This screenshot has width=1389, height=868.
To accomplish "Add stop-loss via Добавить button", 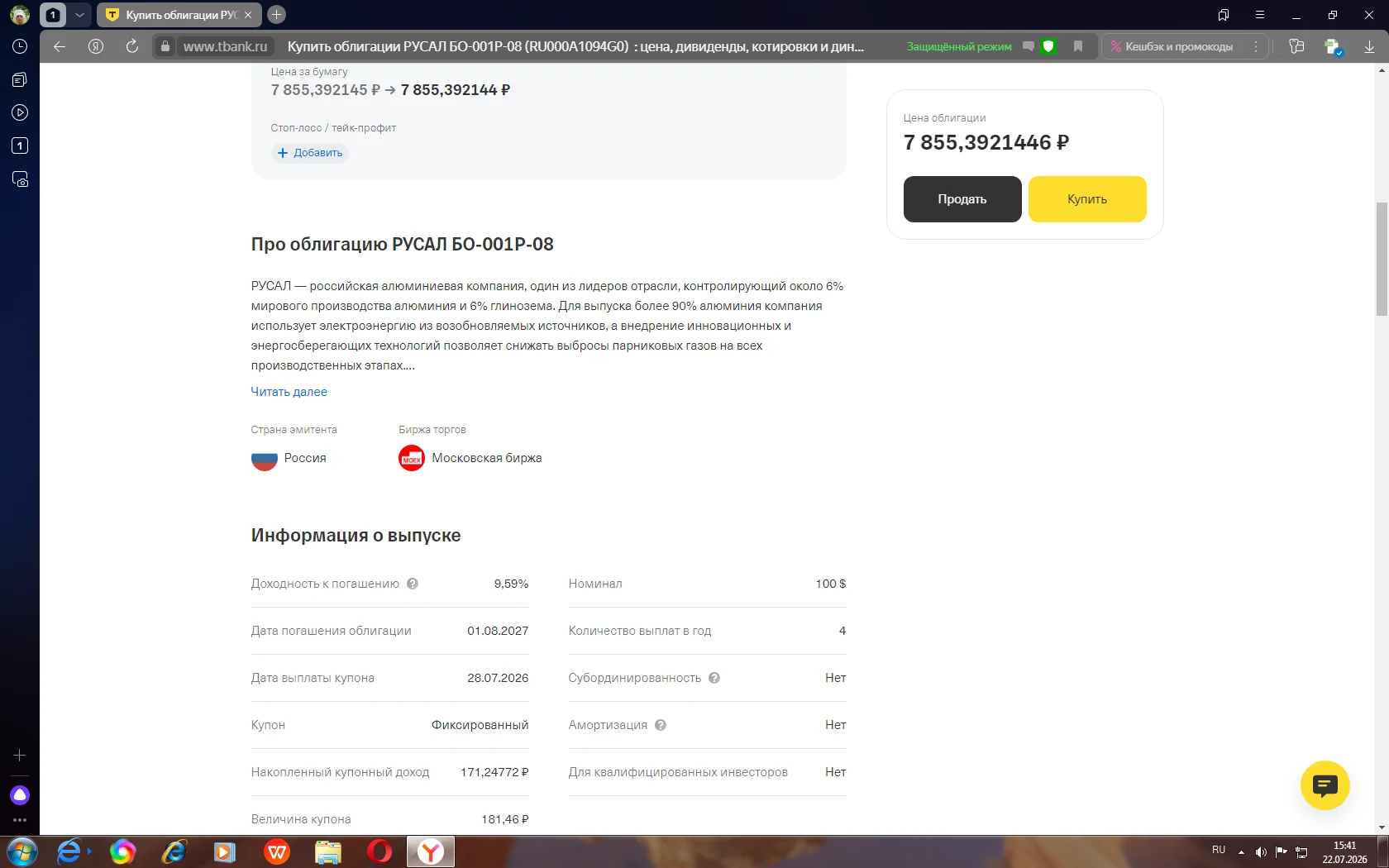I will 310,153.
